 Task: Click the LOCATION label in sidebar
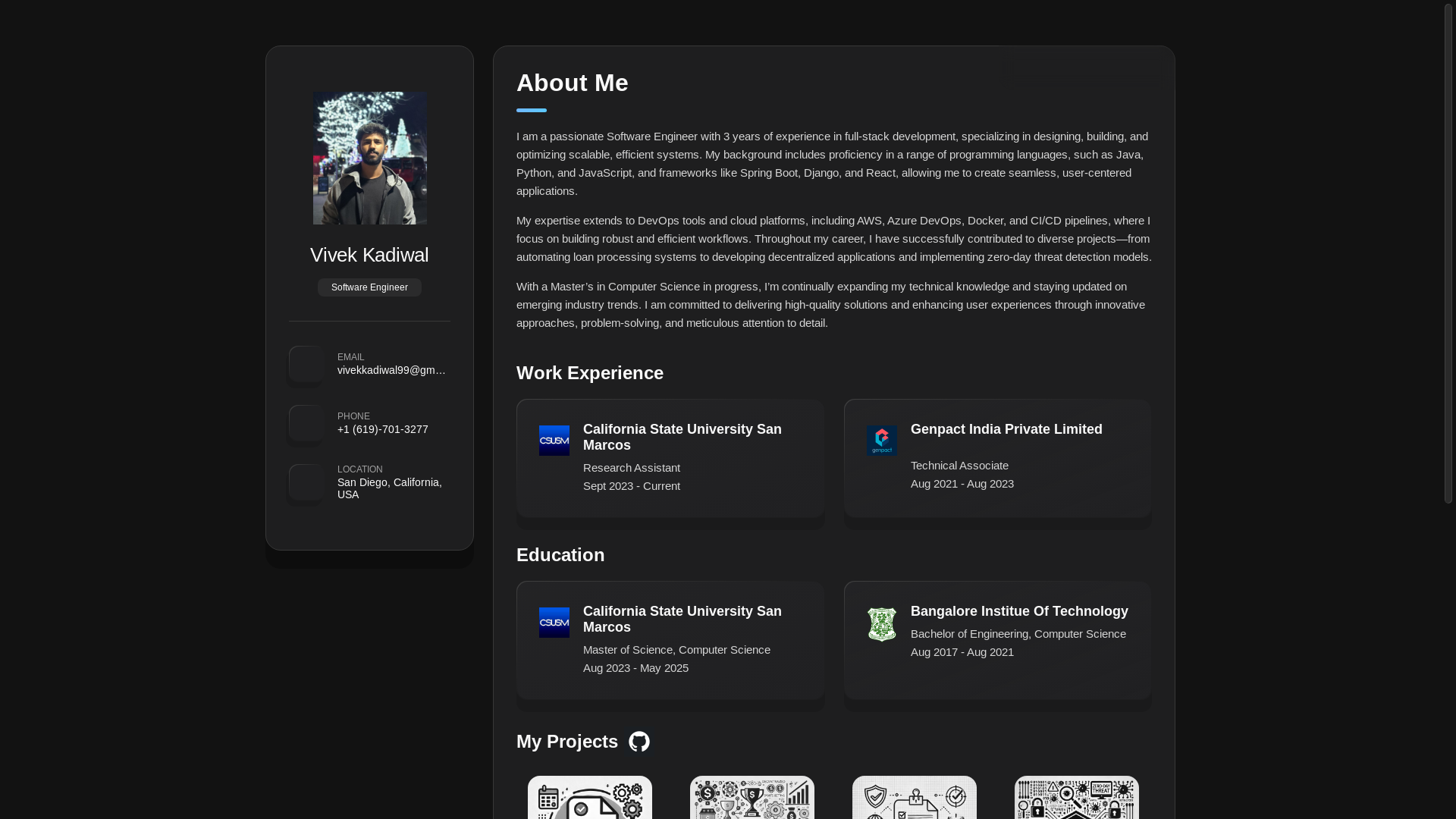pyautogui.click(x=360, y=469)
